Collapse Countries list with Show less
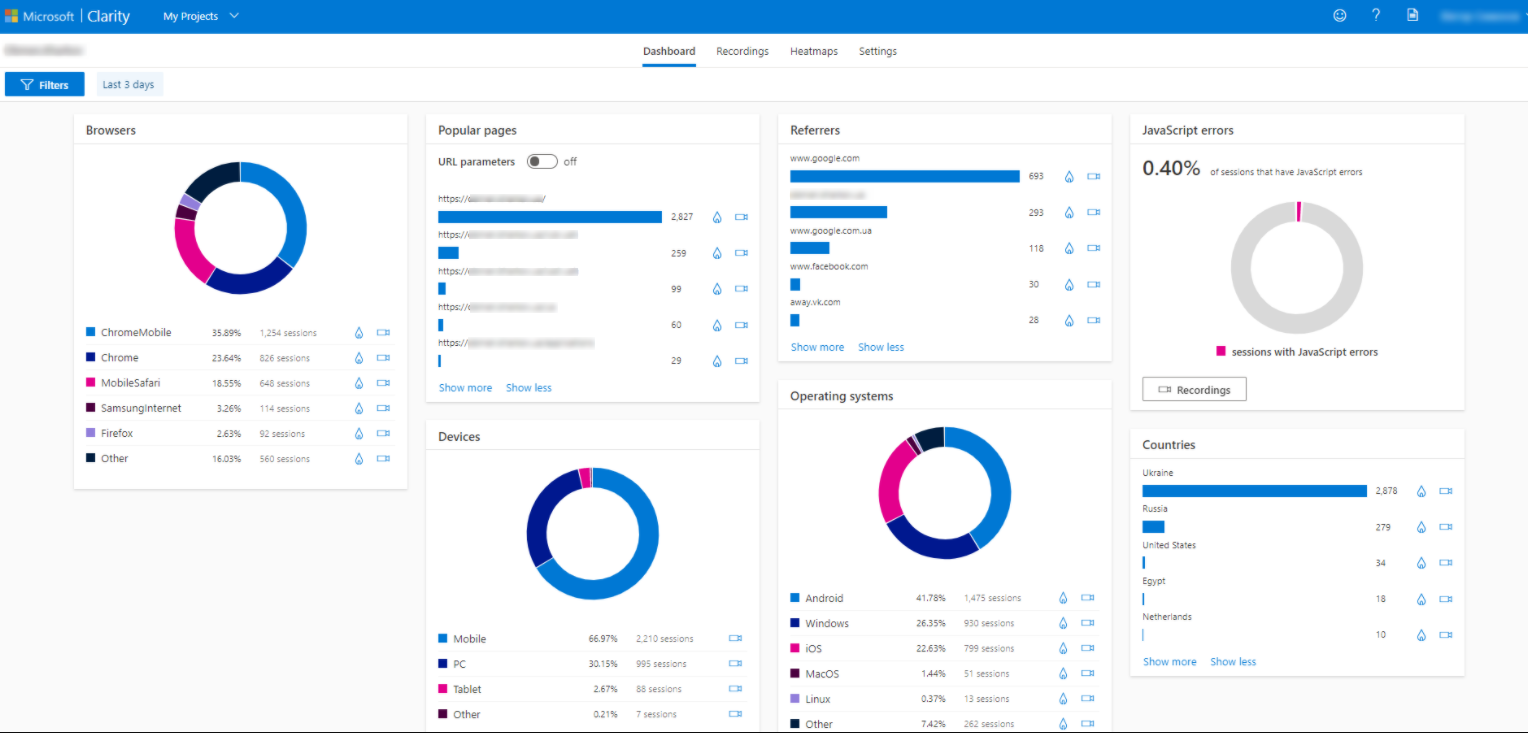 tap(1233, 662)
